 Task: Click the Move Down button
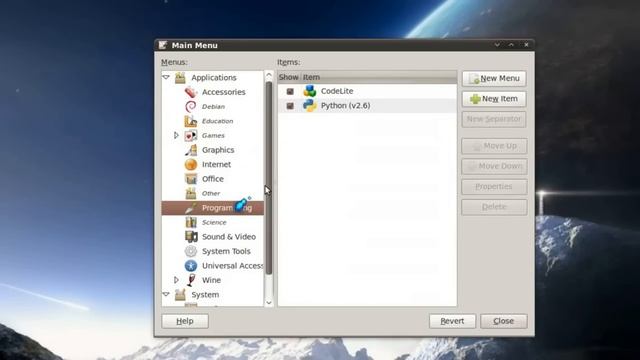click(x=494, y=166)
